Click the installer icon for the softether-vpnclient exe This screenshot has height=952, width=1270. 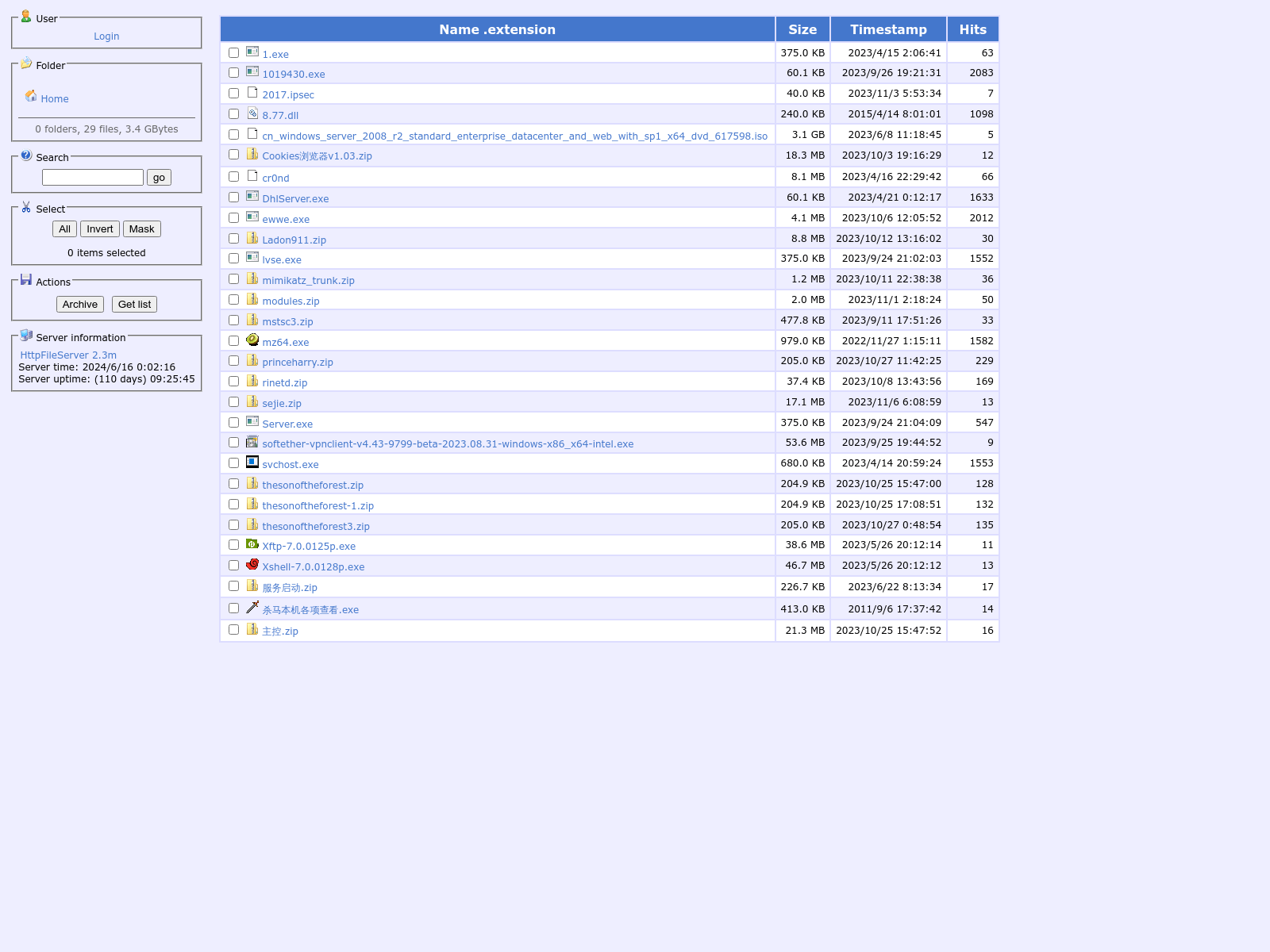pos(252,441)
